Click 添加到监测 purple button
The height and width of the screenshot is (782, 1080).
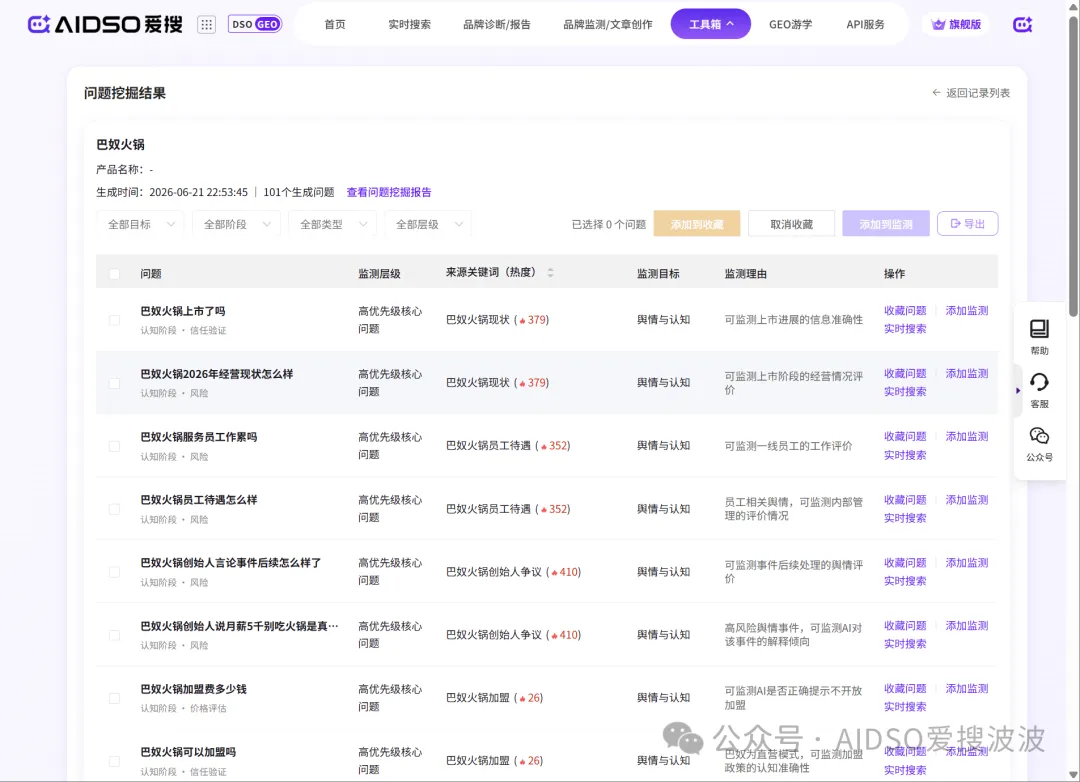pyautogui.click(x=886, y=224)
